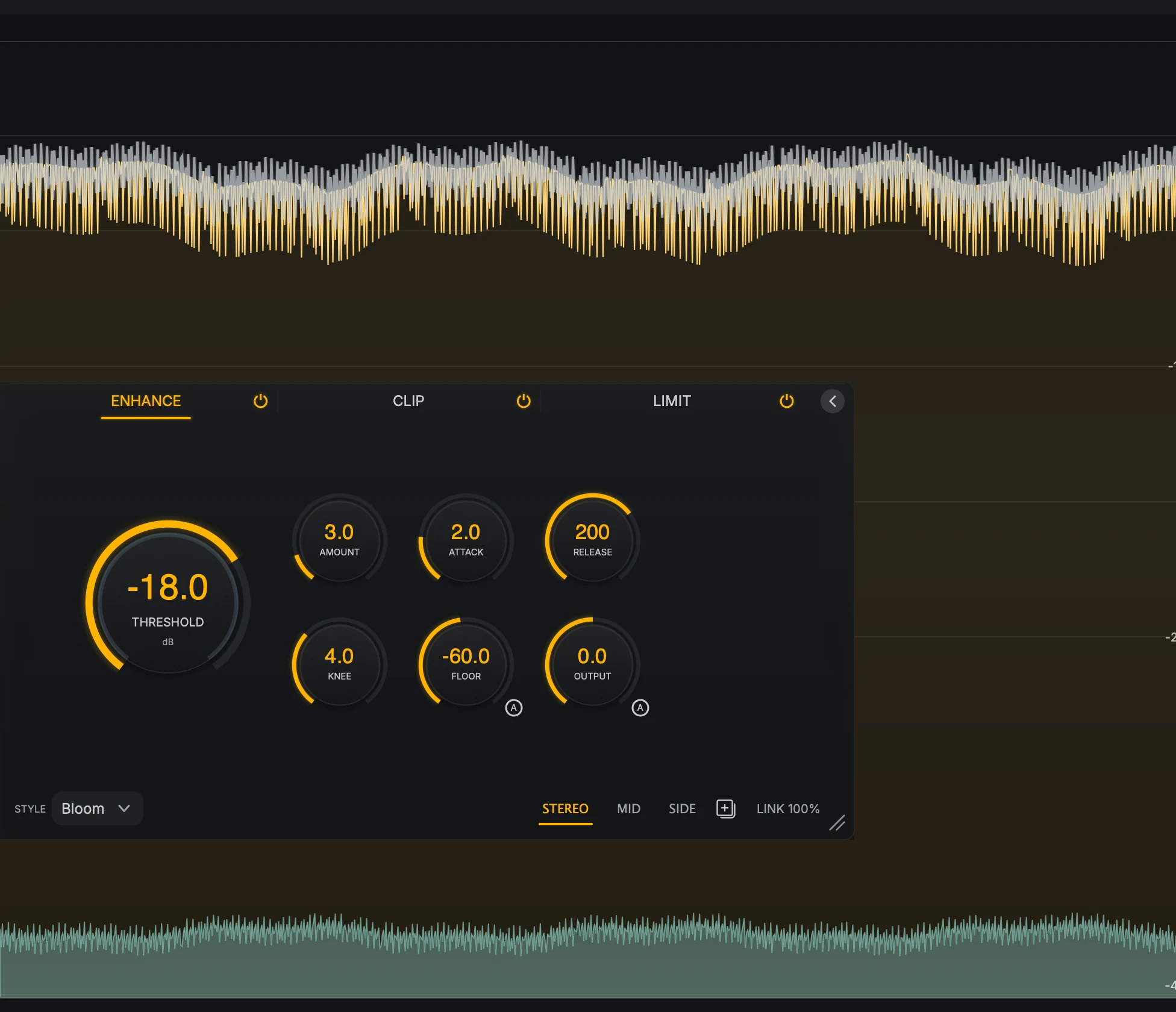Toggle the Limit module power button
This screenshot has height=1012, width=1176.
(786, 401)
